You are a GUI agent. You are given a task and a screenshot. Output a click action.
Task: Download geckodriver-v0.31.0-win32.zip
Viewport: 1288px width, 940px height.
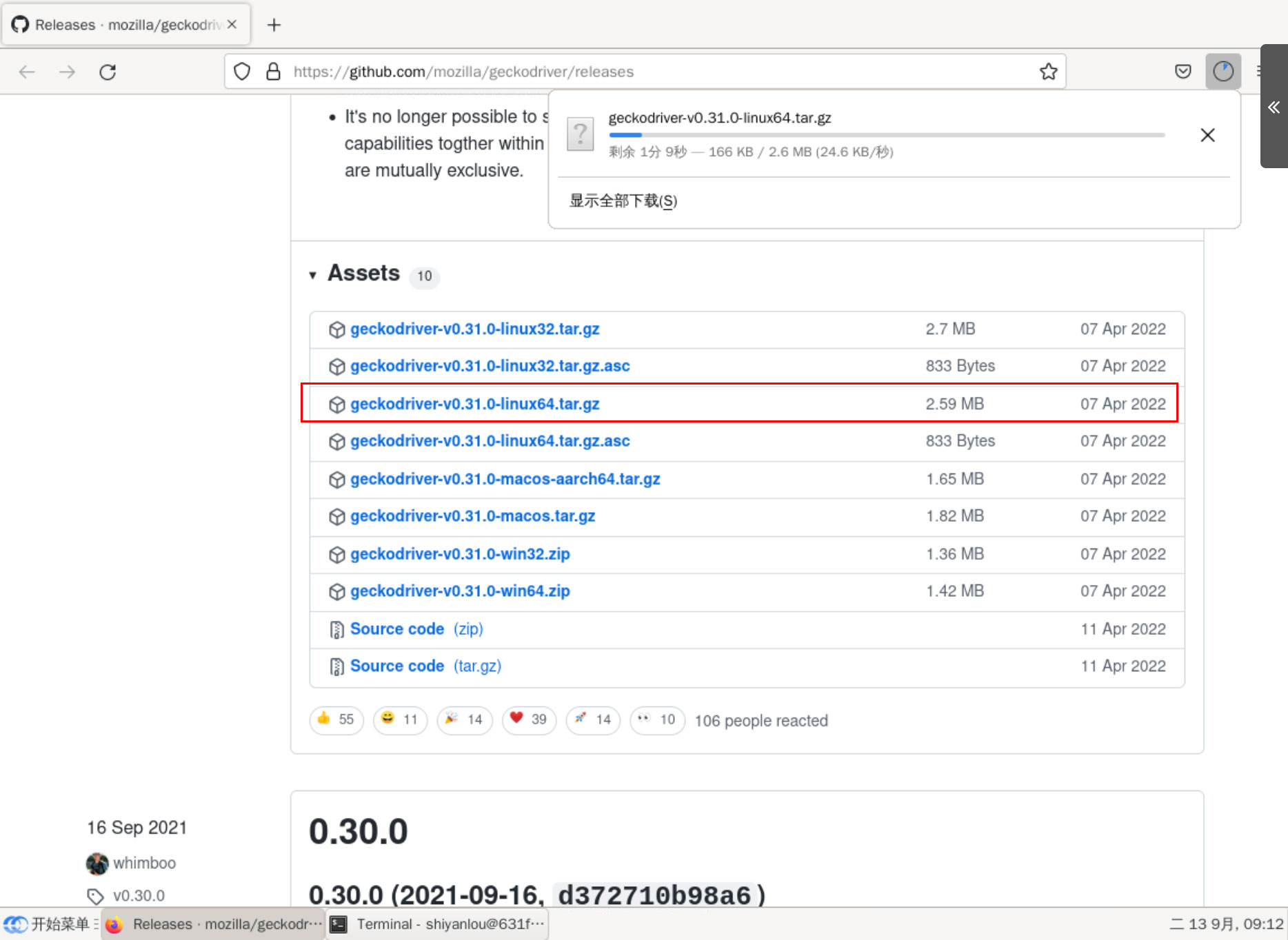(x=460, y=554)
